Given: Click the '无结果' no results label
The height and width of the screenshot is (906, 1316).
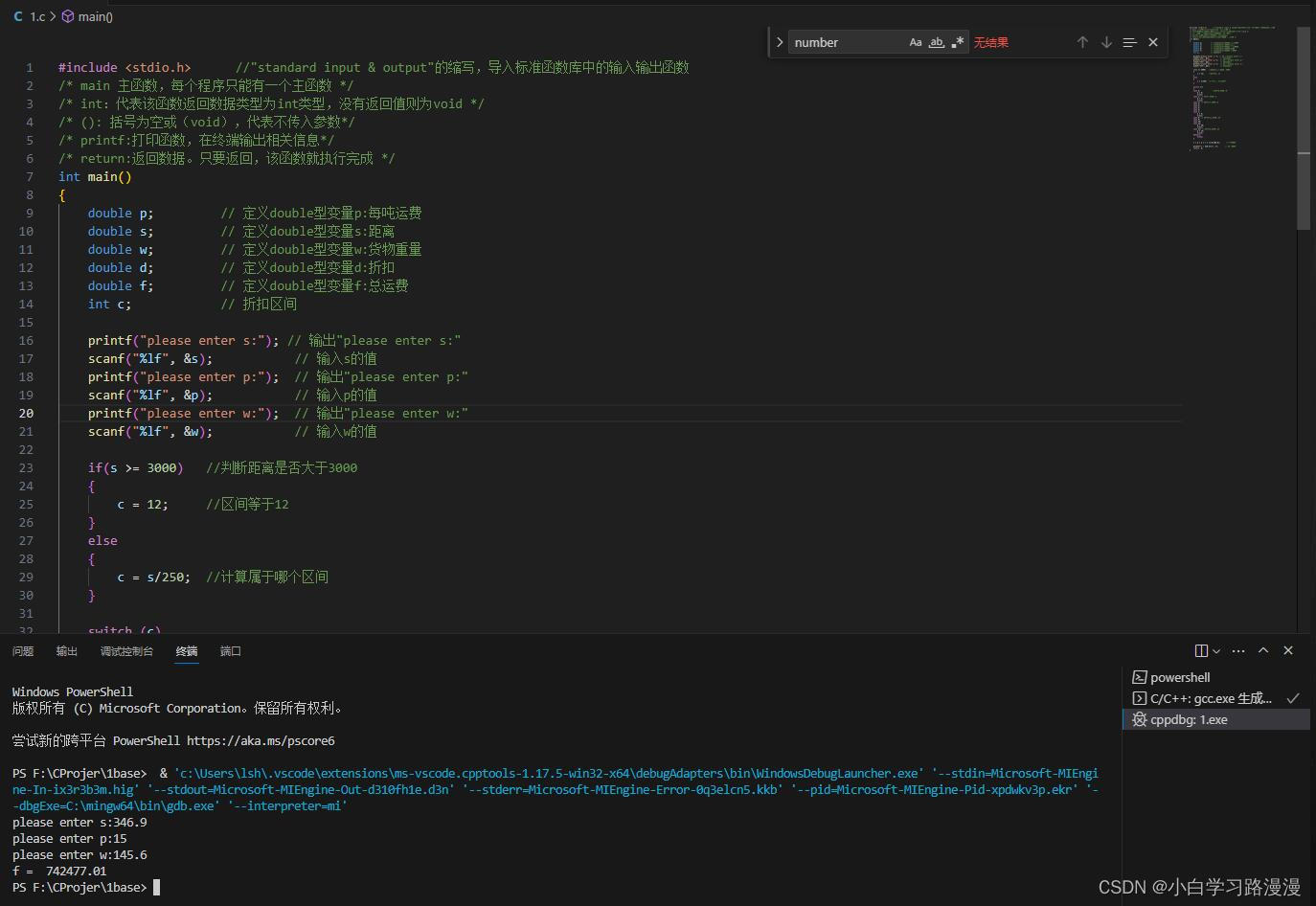Looking at the screenshot, I should 991,42.
